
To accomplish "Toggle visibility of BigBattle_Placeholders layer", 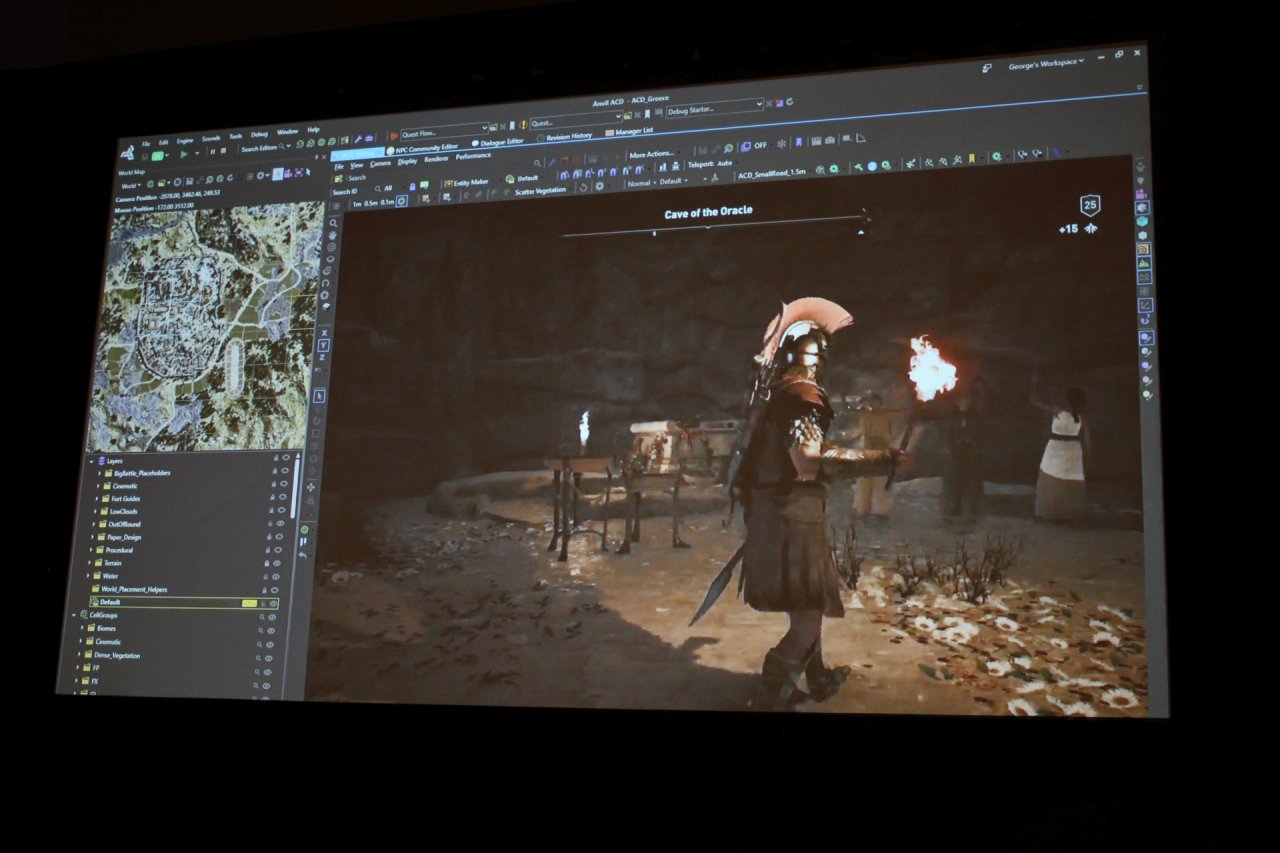I will pos(285,470).
